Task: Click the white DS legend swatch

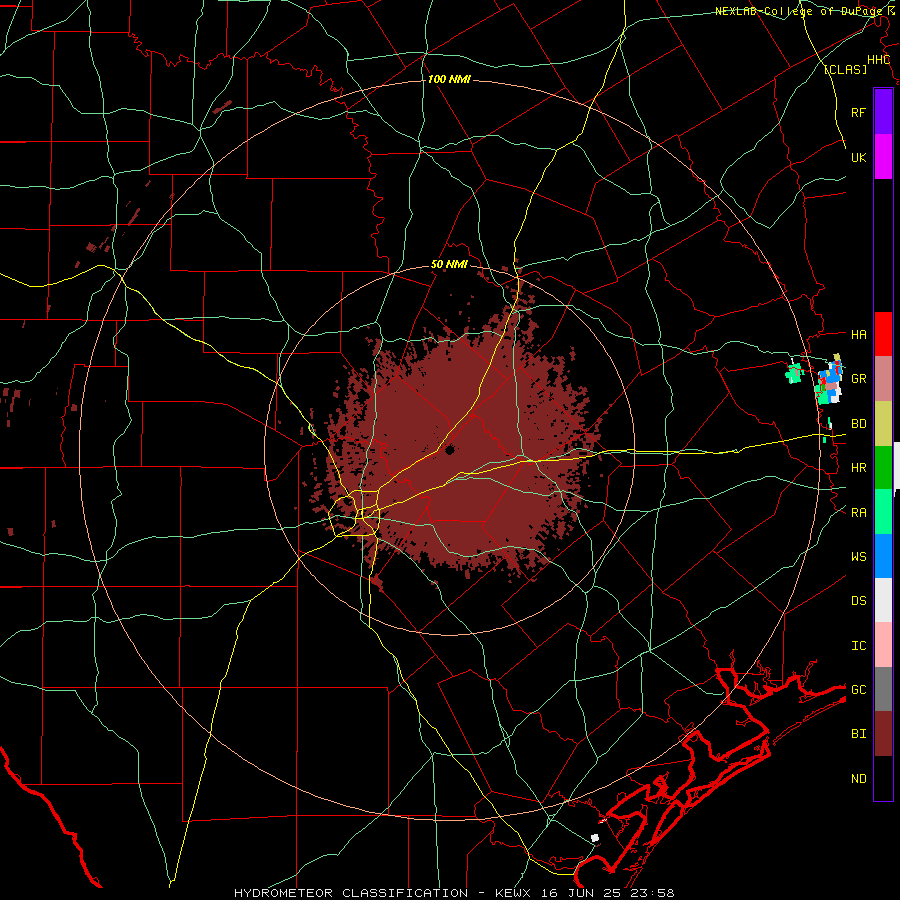Action: pos(883,600)
